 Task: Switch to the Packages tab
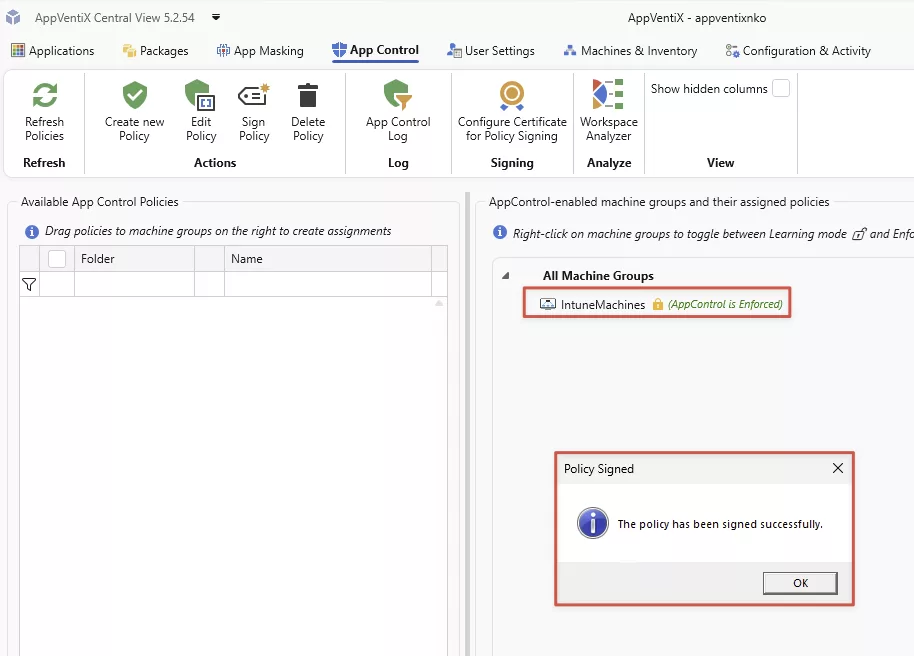coord(155,51)
